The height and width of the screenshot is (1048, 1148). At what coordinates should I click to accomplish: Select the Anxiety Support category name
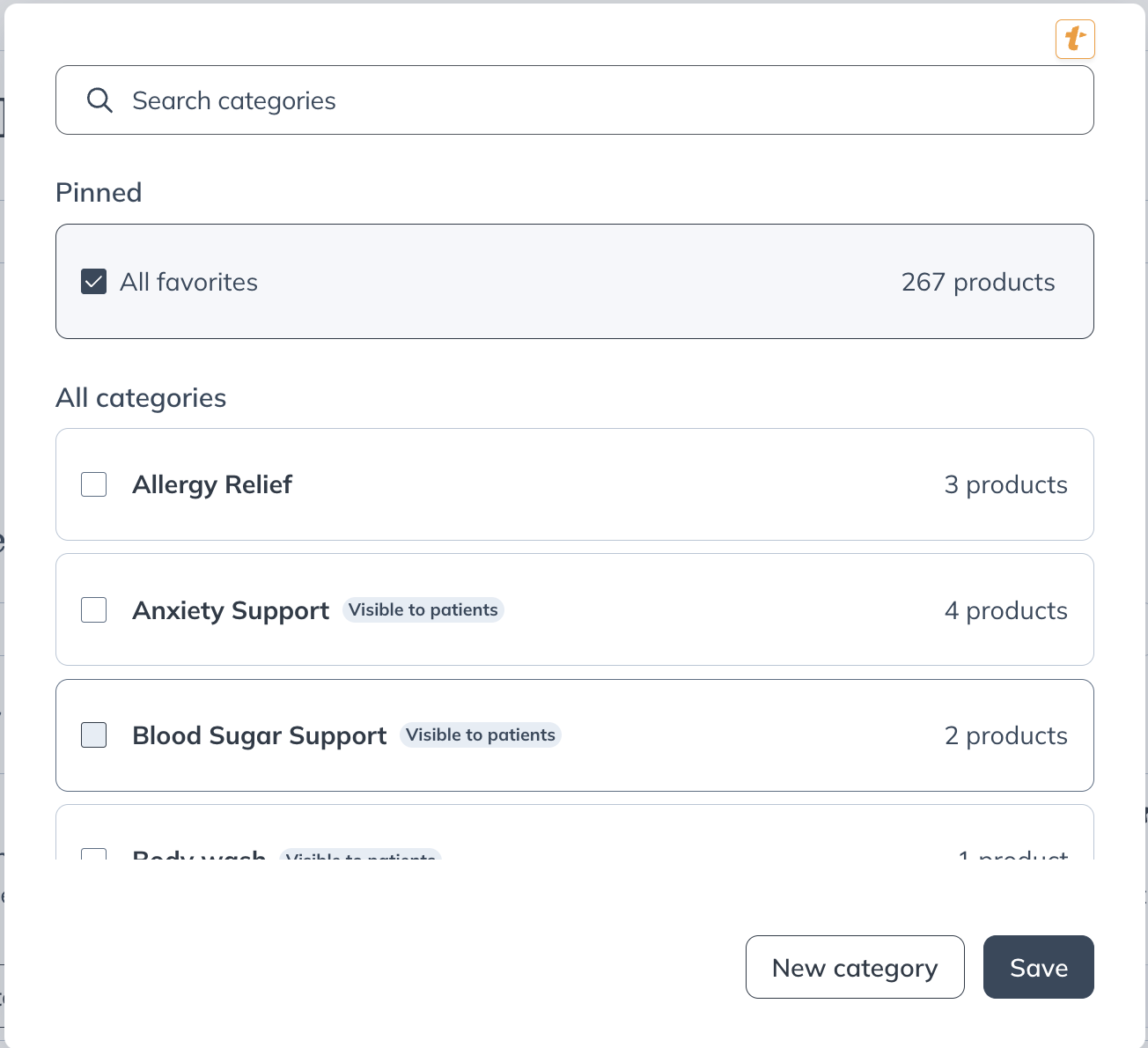231,610
